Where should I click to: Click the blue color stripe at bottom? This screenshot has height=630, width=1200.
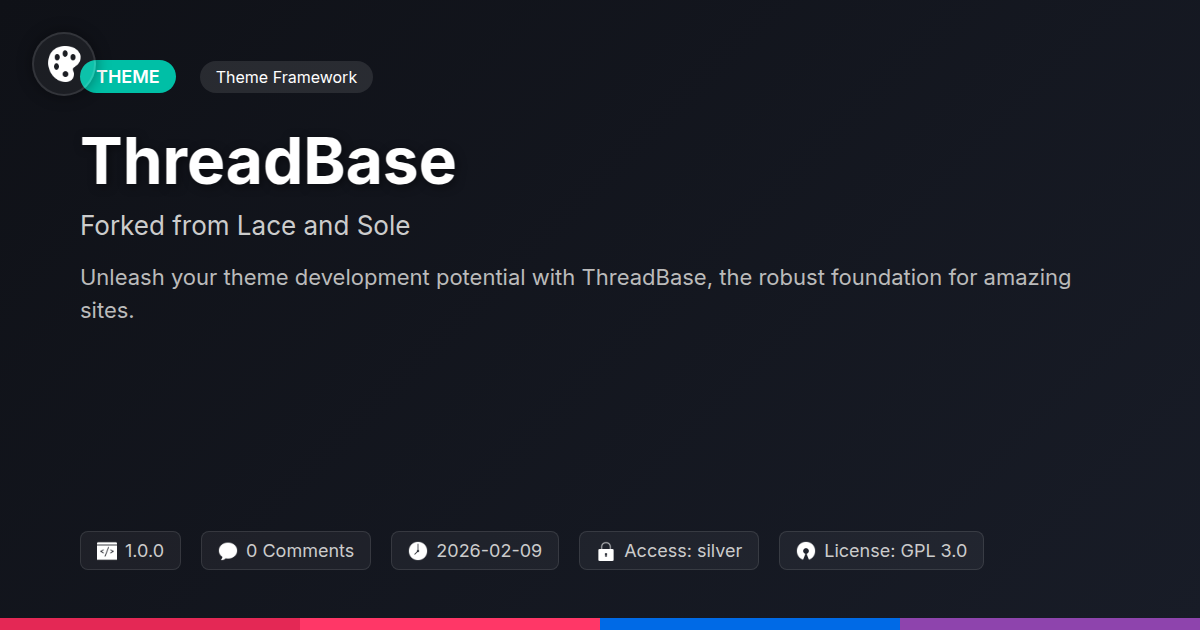pos(750,624)
